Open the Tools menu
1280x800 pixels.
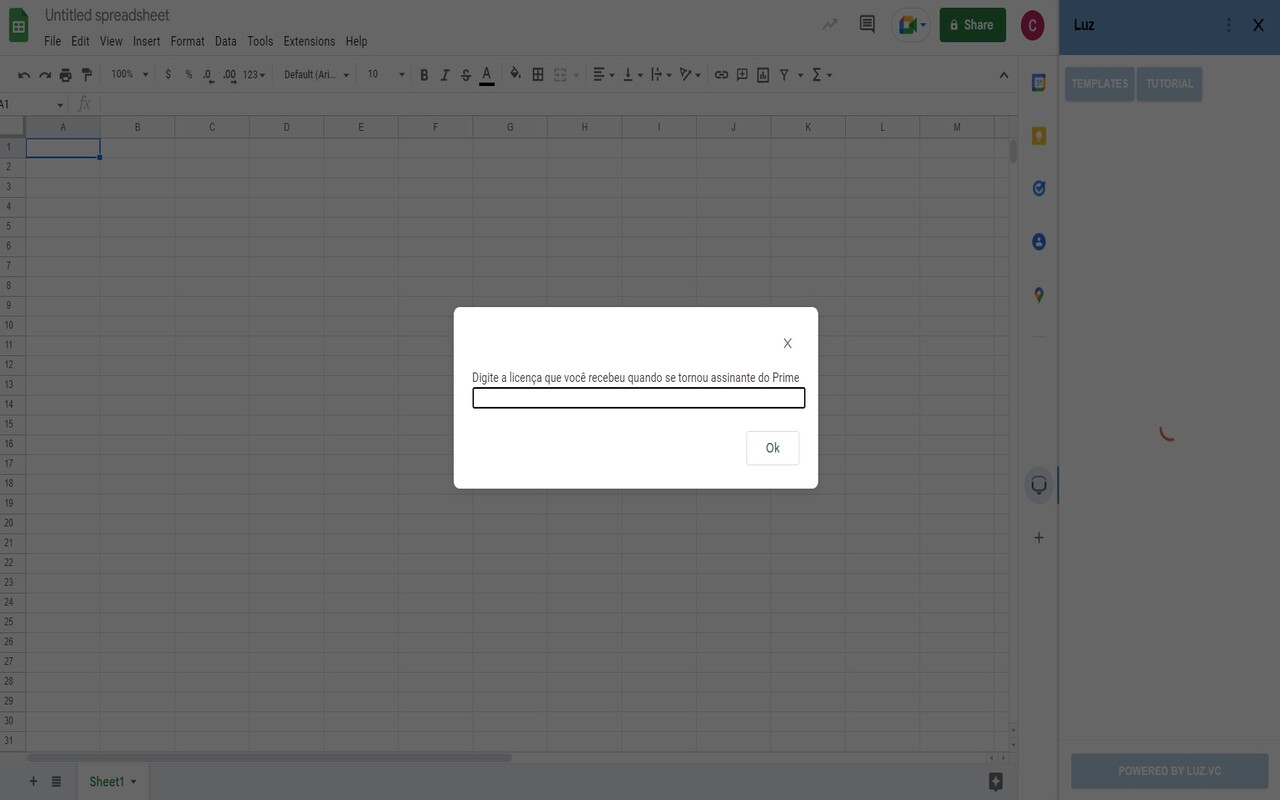(260, 41)
